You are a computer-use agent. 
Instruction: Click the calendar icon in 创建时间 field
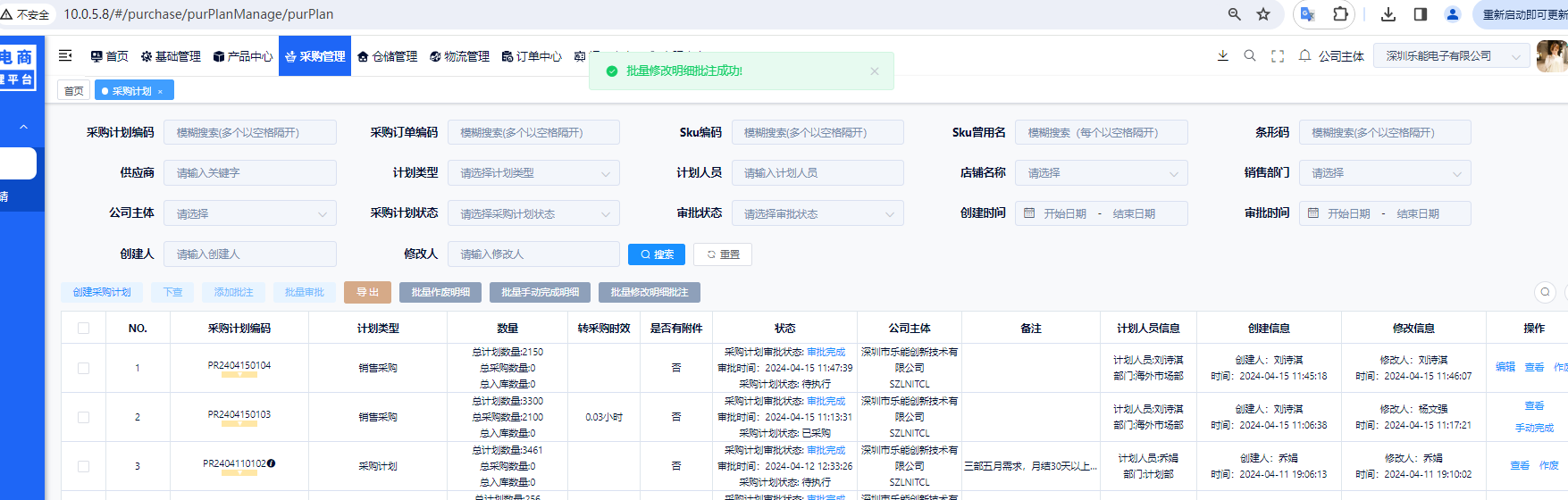click(x=1029, y=213)
